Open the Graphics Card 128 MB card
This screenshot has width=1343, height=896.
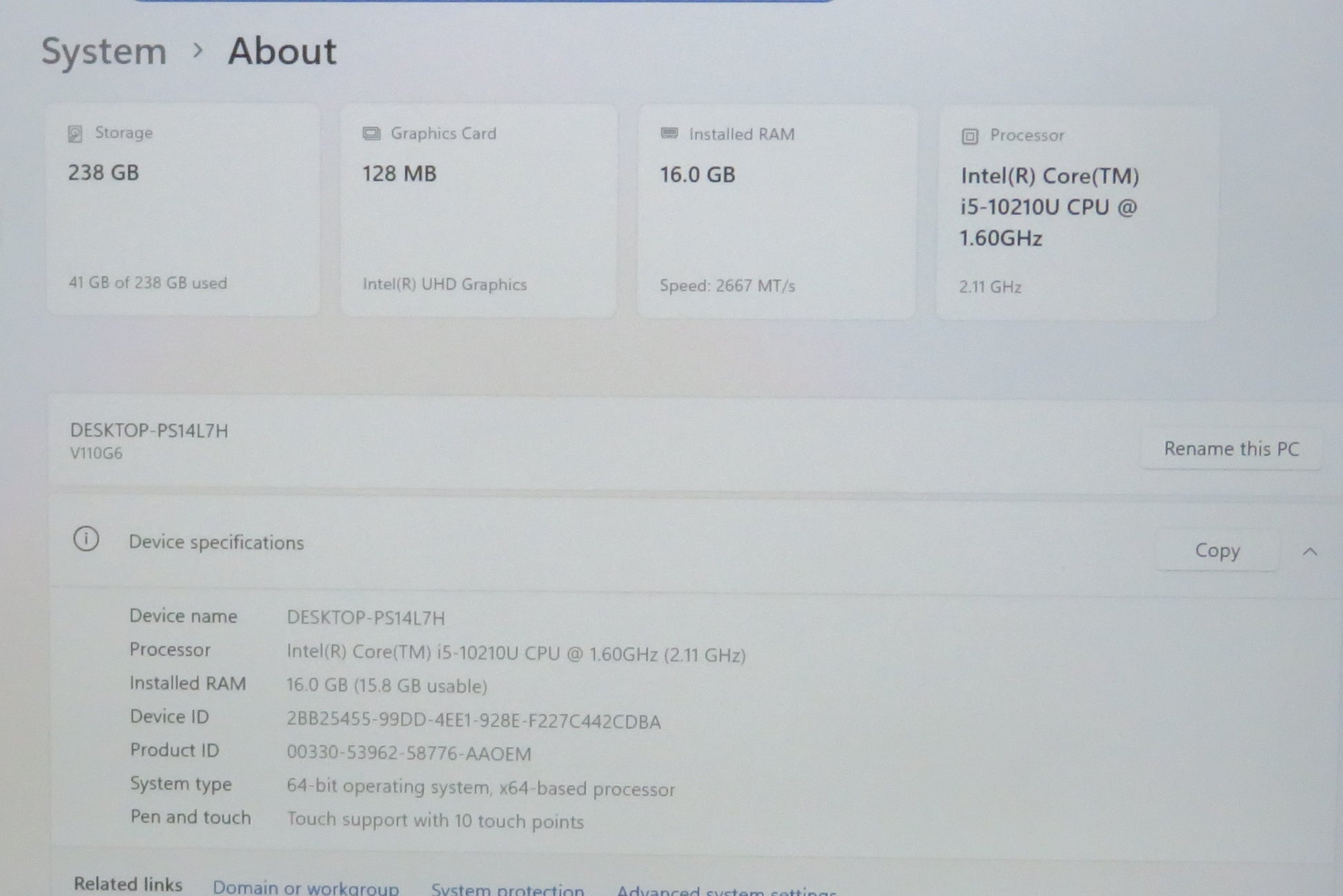tap(478, 210)
